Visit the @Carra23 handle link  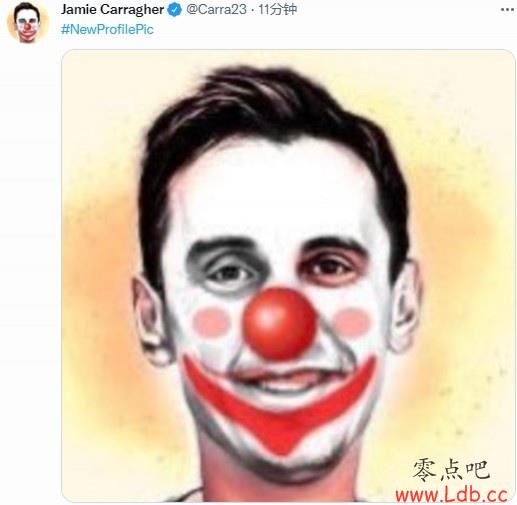[x=216, y=9]
